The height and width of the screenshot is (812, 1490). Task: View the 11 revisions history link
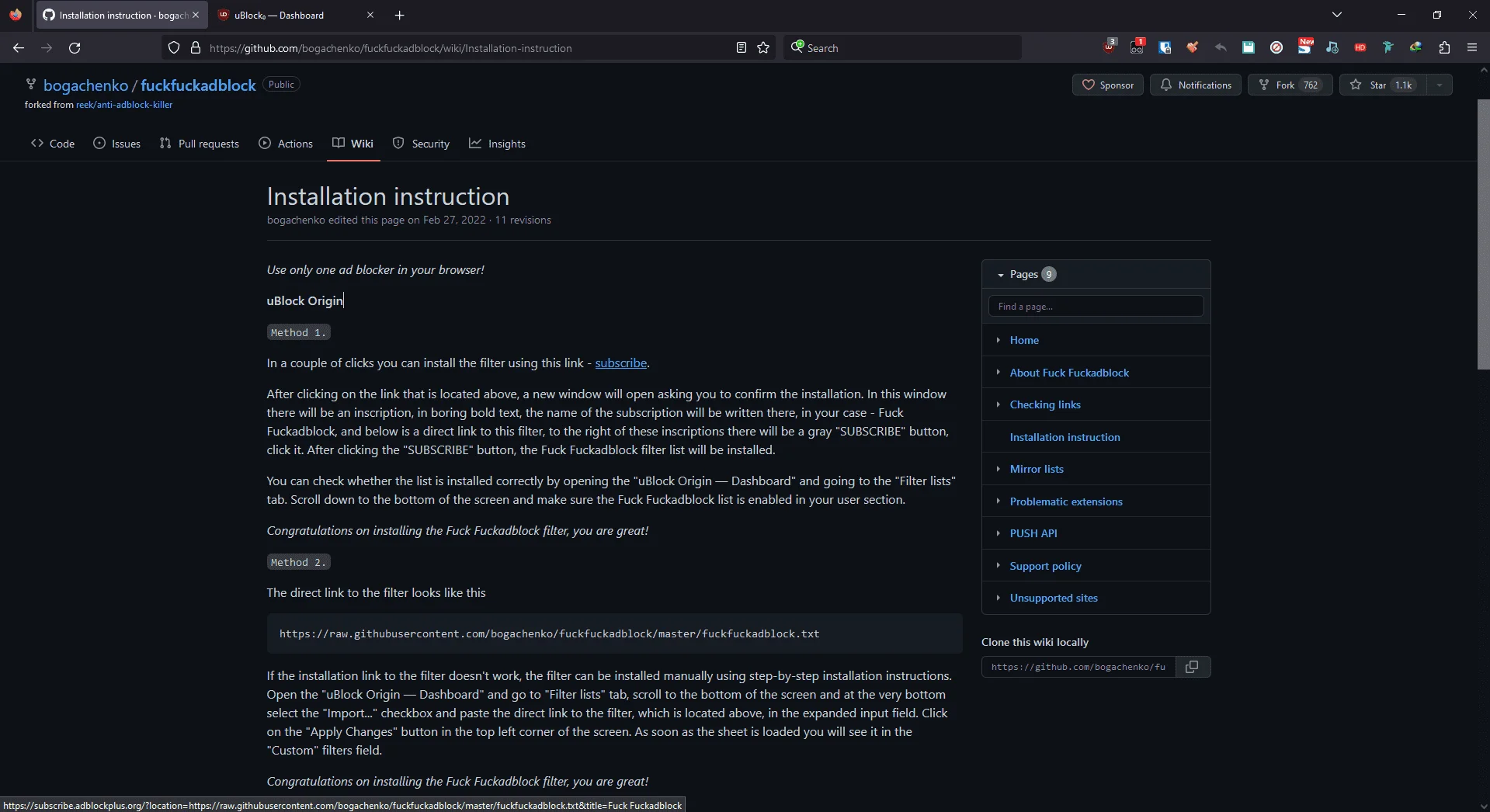coord(523,220)
